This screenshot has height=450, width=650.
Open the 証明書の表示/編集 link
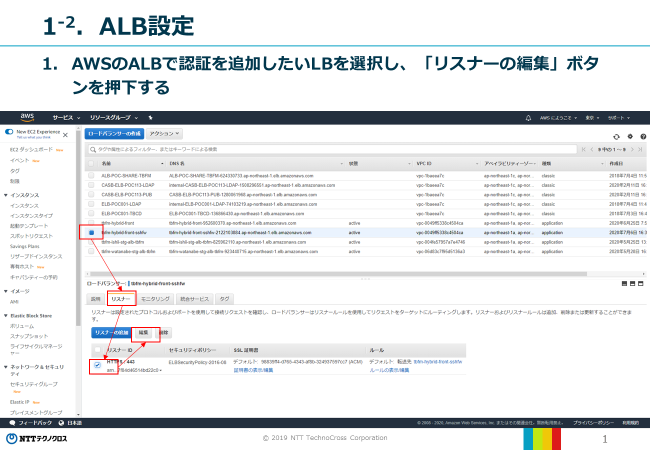tap(253, 370)
